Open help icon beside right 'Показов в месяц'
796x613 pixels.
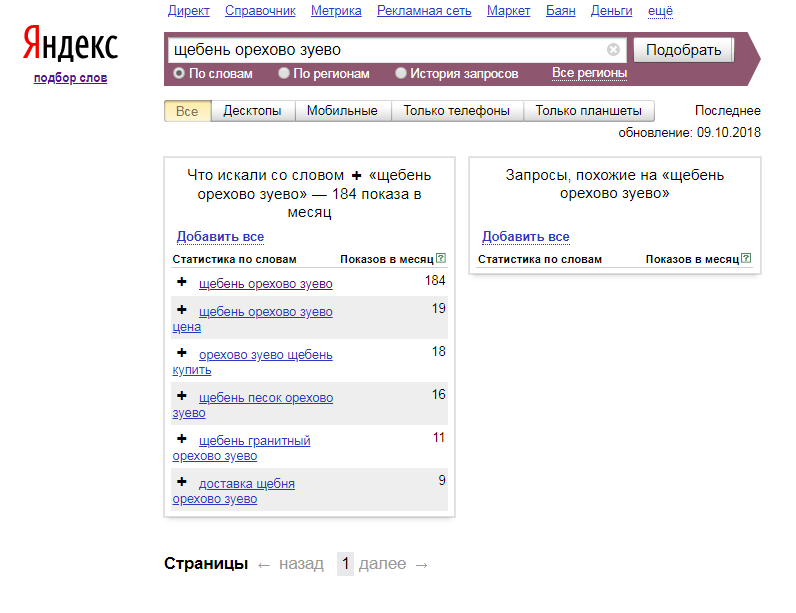click(746, 258)
